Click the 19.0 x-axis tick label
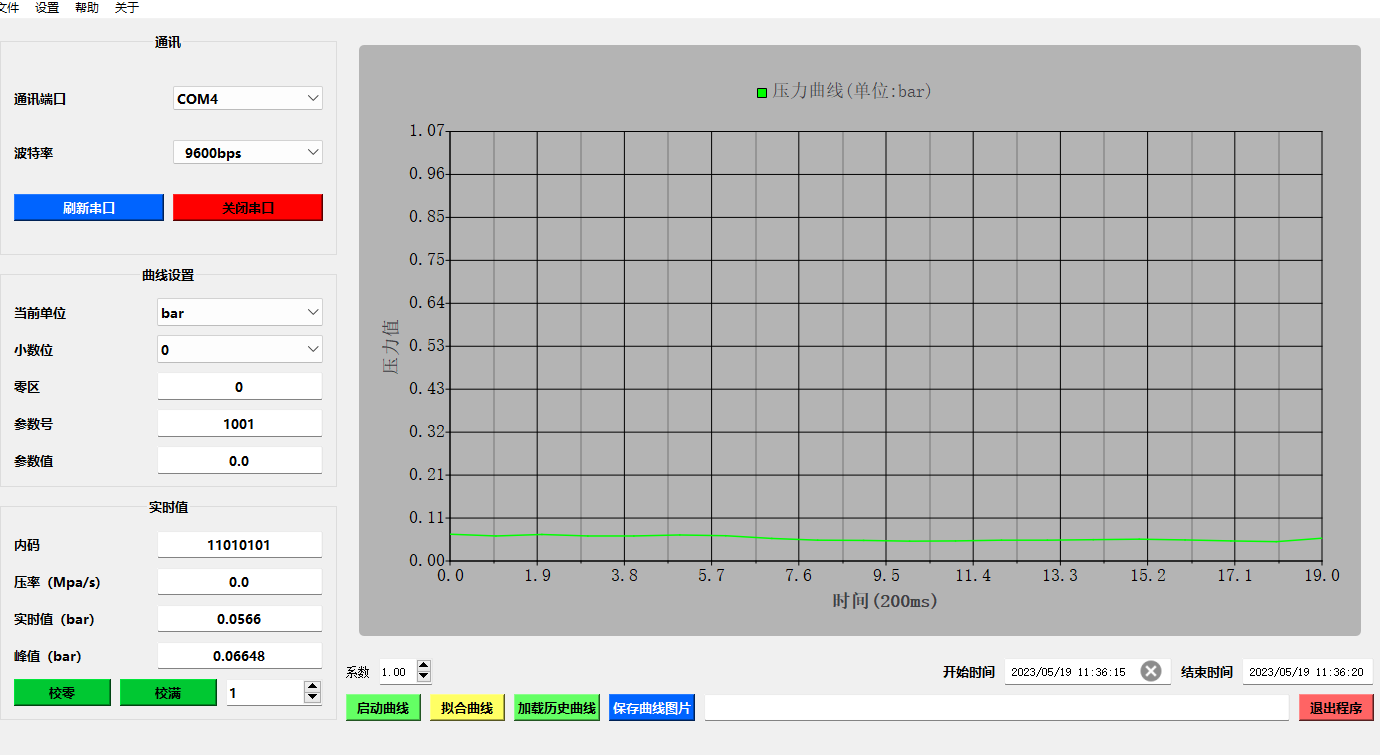Screen dimensions: 1380x755 pos(1322,575)
